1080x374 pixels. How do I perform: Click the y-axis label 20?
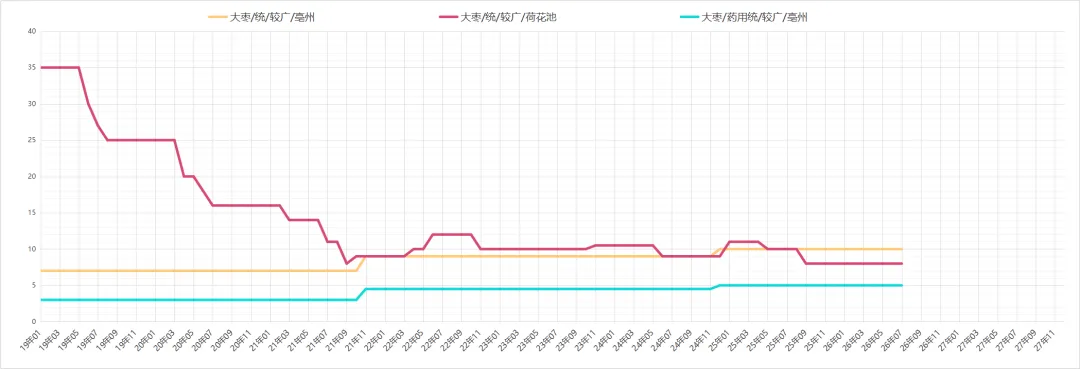(32, 176)
